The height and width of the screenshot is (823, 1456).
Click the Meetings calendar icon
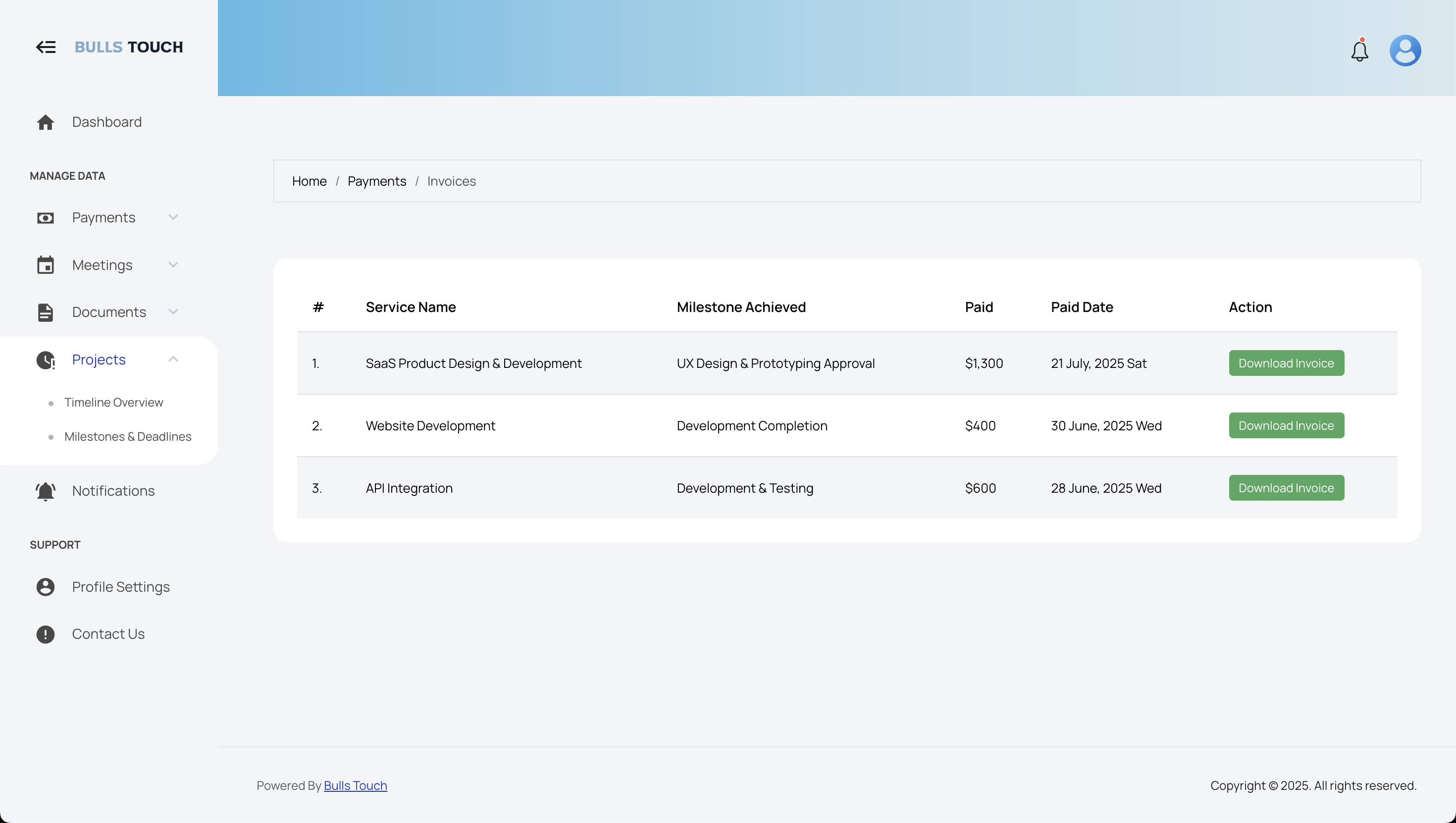(x=45, y=265)
